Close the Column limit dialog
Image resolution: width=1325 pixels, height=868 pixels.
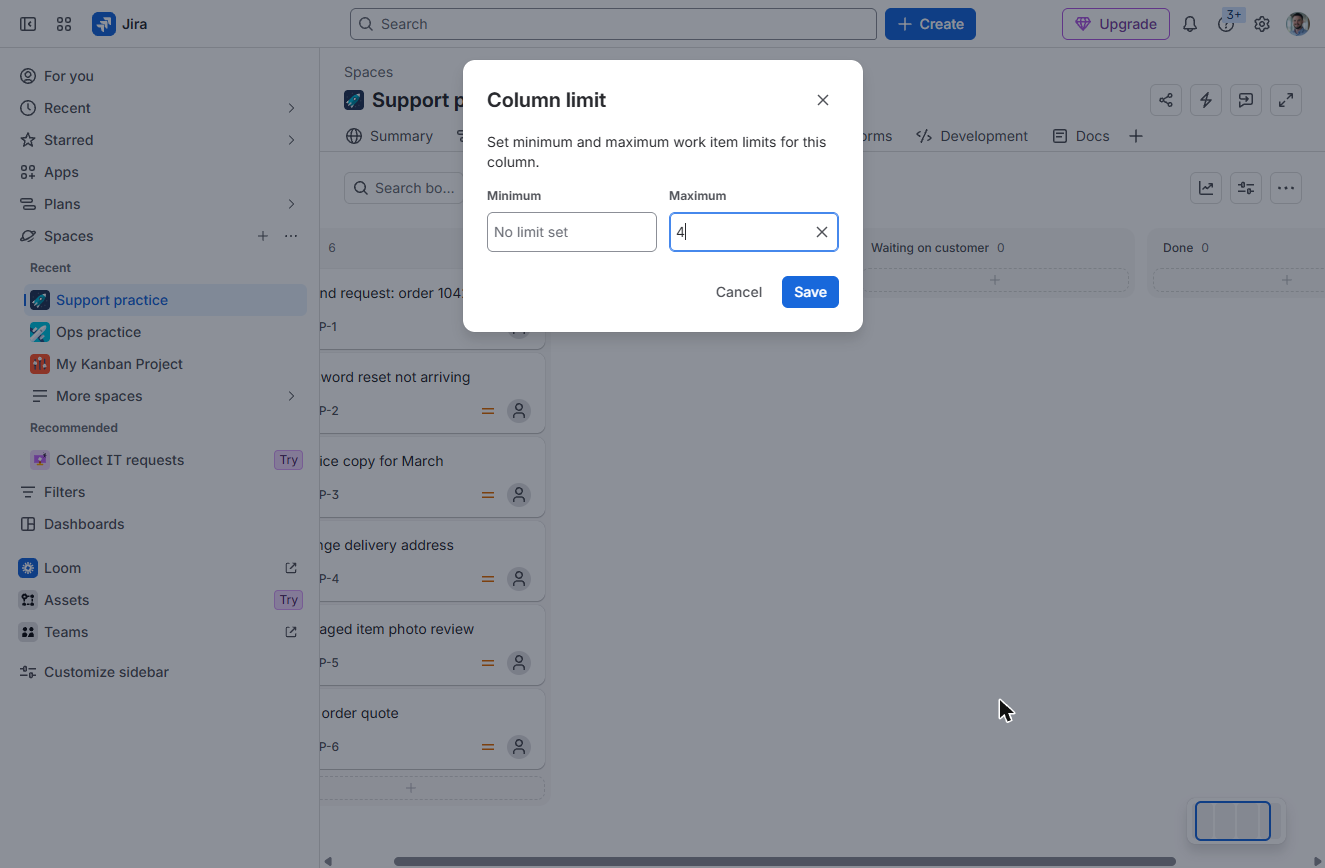[823, 100]
